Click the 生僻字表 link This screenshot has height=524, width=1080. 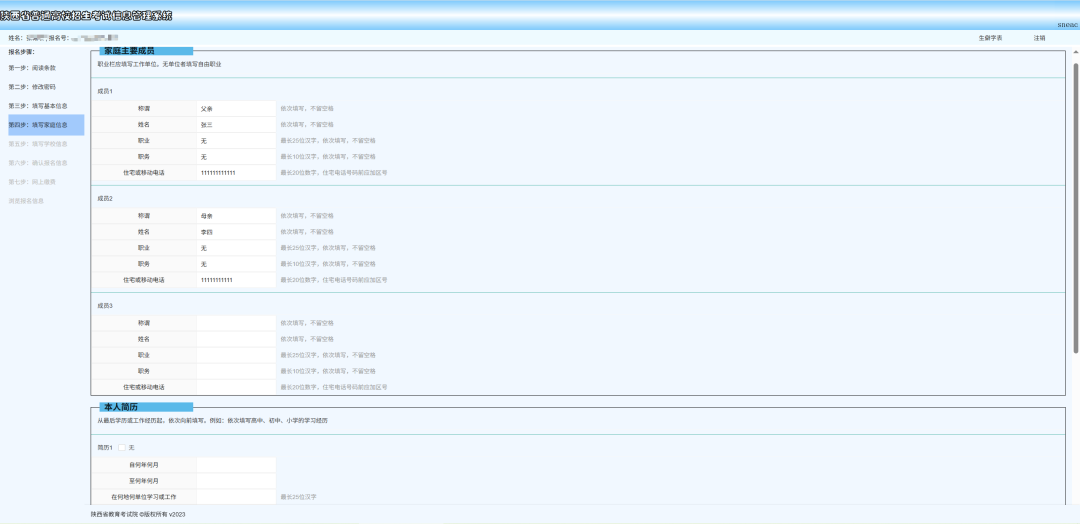pyautogui.click(x=990, y=38)
